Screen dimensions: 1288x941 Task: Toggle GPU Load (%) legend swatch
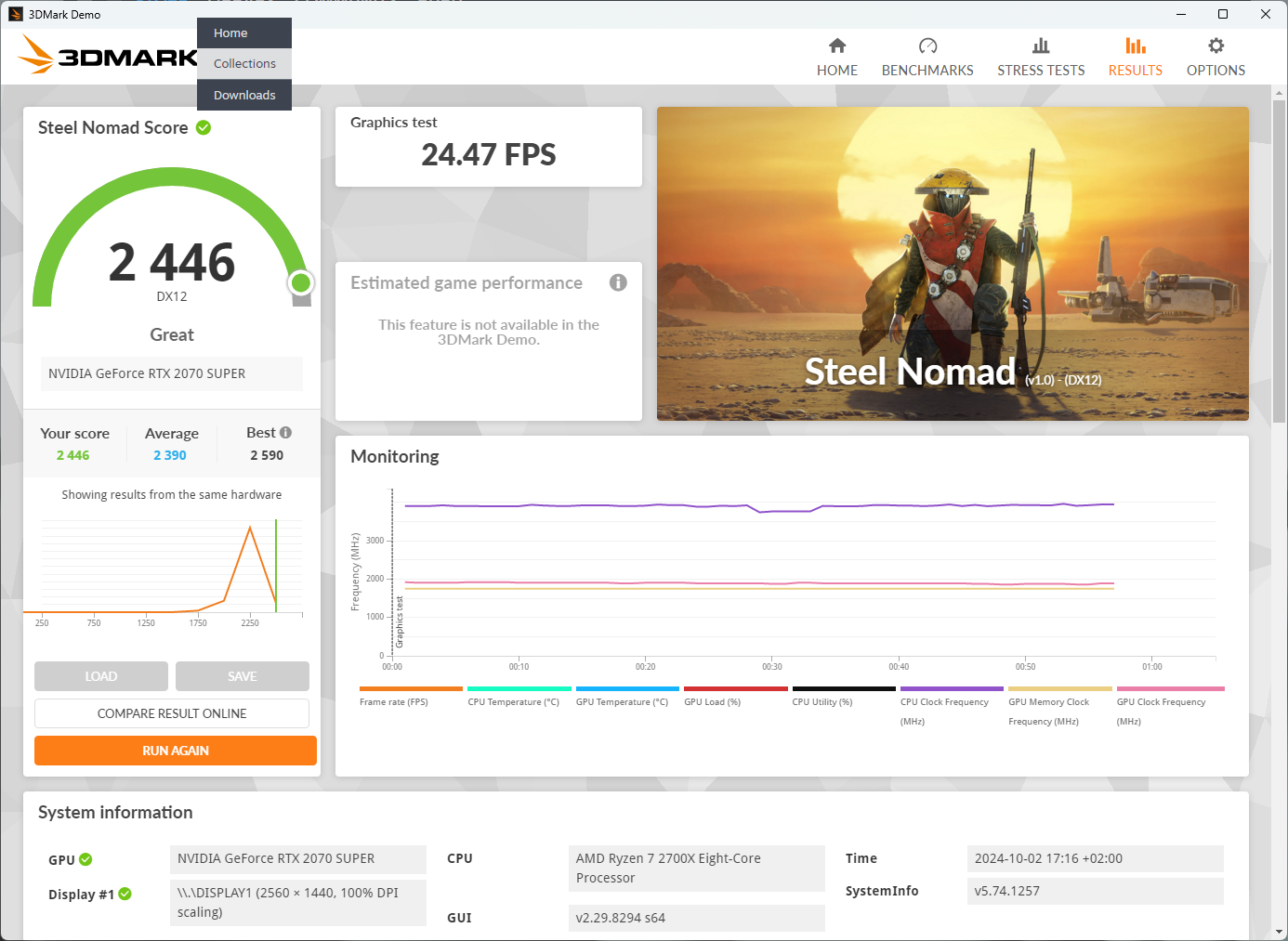tap(736, 689)
